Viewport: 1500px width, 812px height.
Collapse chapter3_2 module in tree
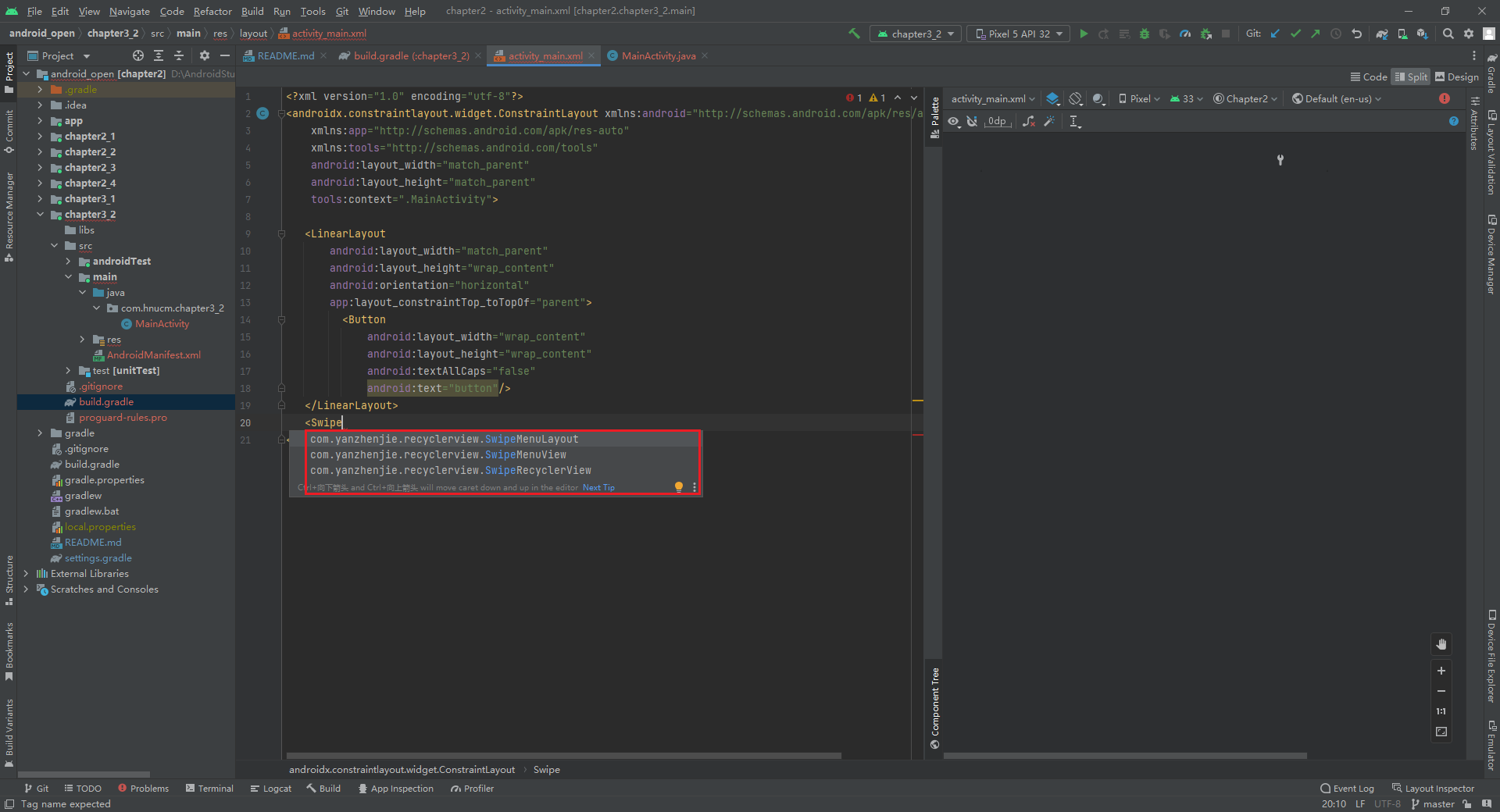(x=40, y=214)
